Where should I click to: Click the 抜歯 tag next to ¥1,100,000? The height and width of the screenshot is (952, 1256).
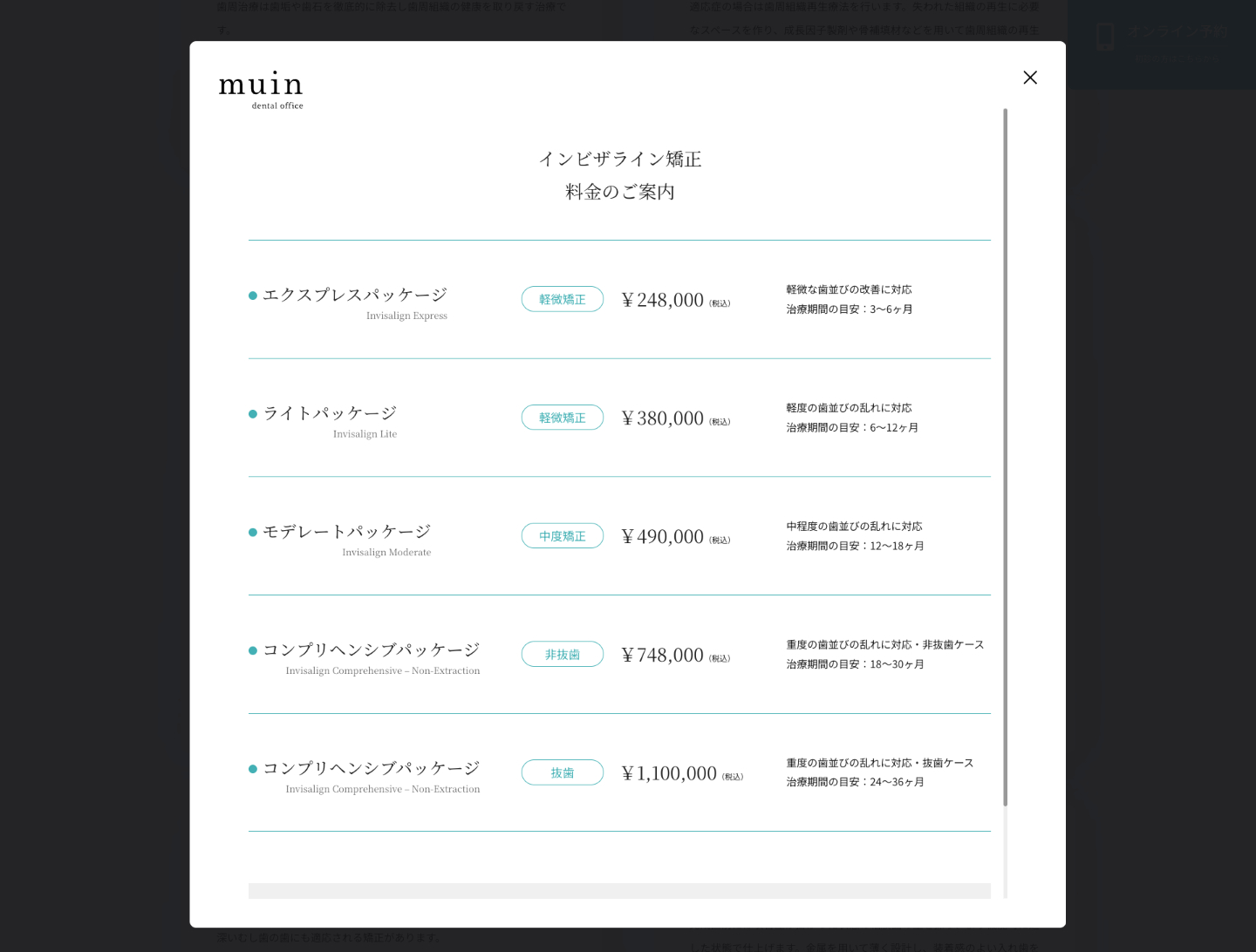[x=563, y=773]
